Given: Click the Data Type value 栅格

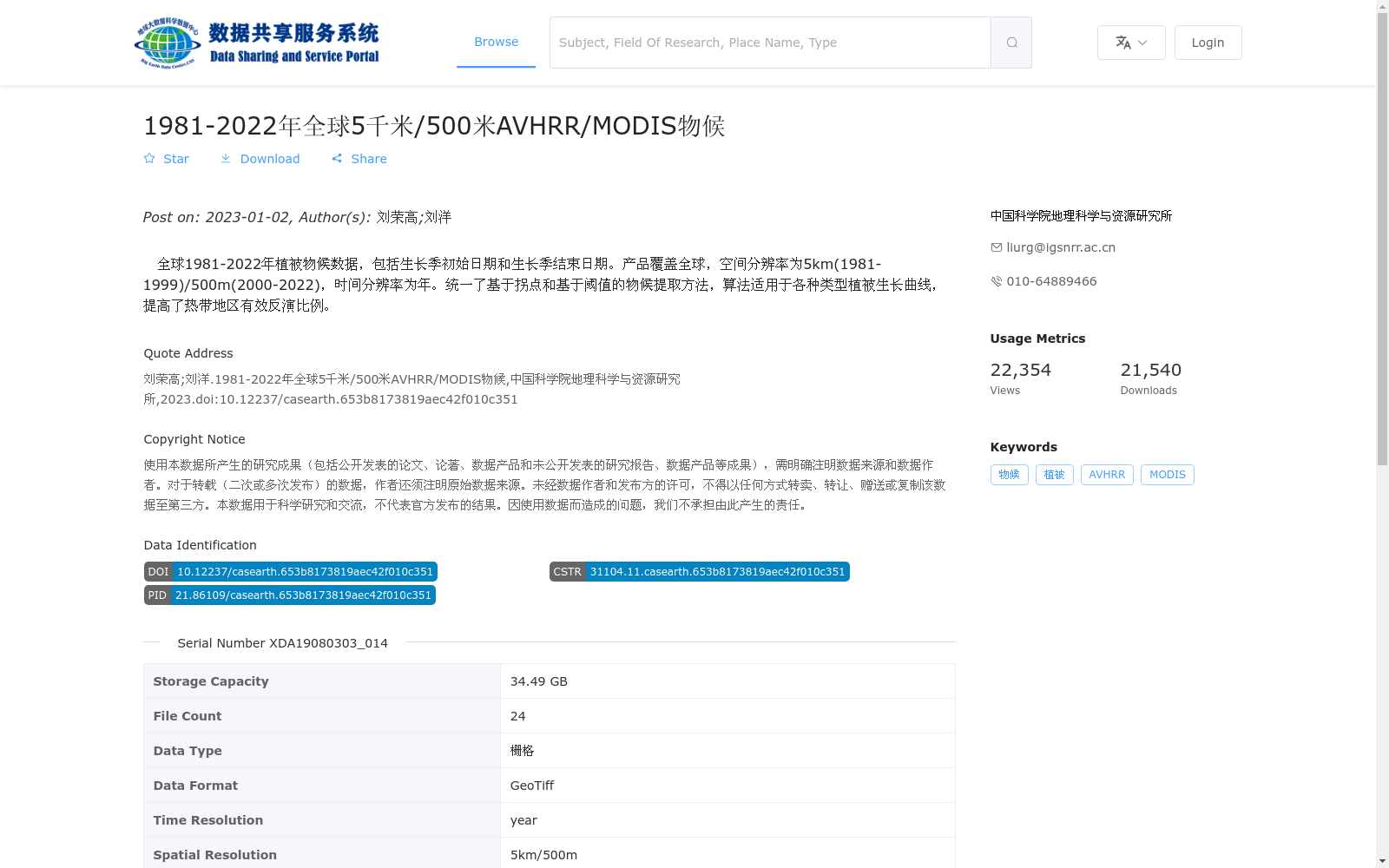Looking at the screenshot, I should click(x=523, y=751).
